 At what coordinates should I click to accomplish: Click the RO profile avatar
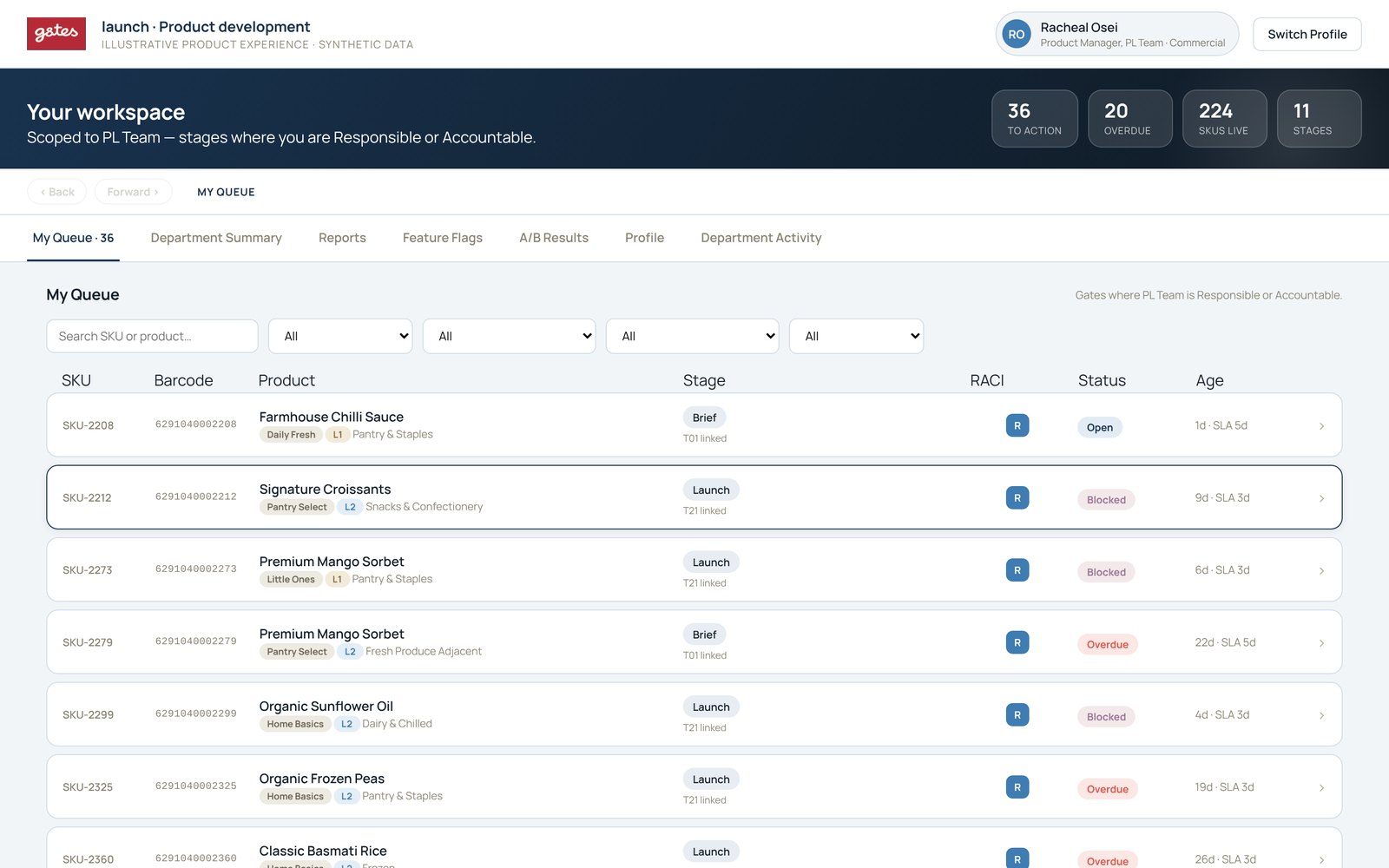coord(1017,34)
